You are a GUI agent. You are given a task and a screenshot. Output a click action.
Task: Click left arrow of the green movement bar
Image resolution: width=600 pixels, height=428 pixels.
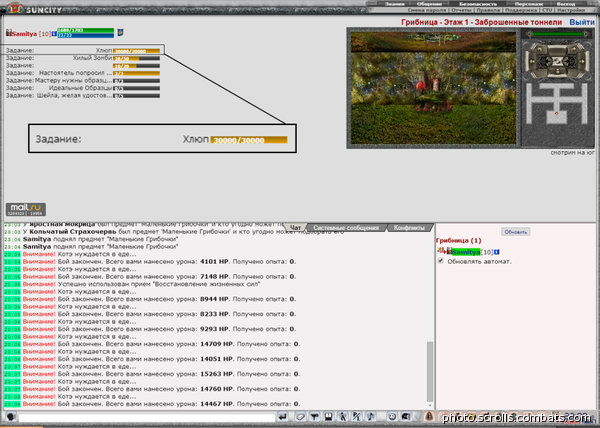[529, 34]
